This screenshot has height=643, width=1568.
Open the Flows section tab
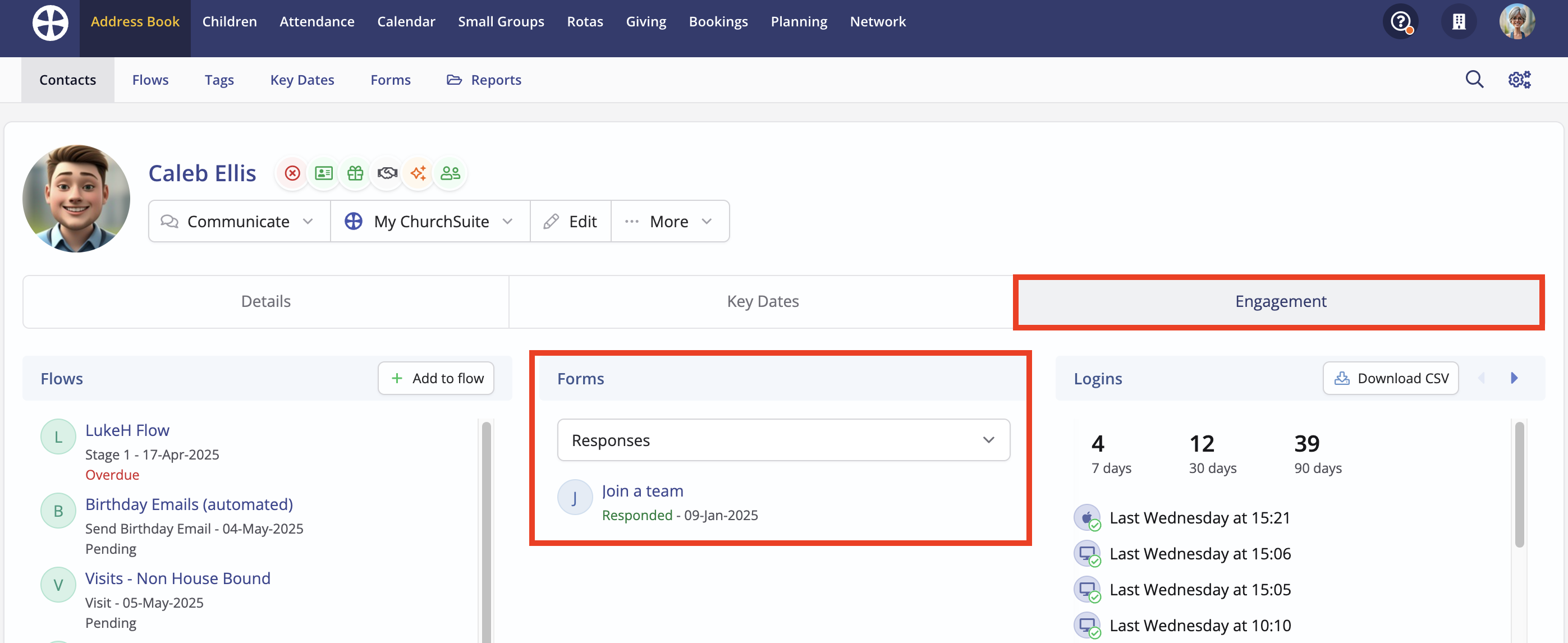(x=150, y=80)
